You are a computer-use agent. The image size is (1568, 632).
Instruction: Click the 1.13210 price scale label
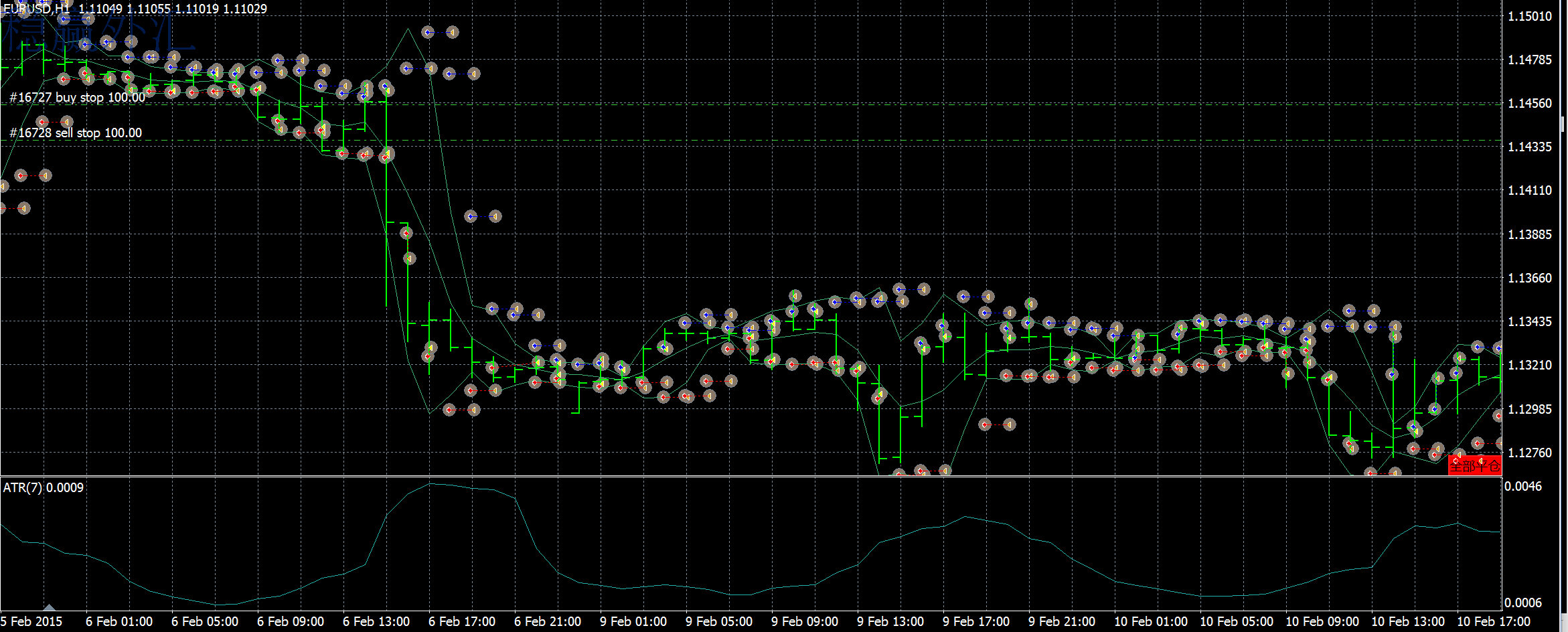1530,365
